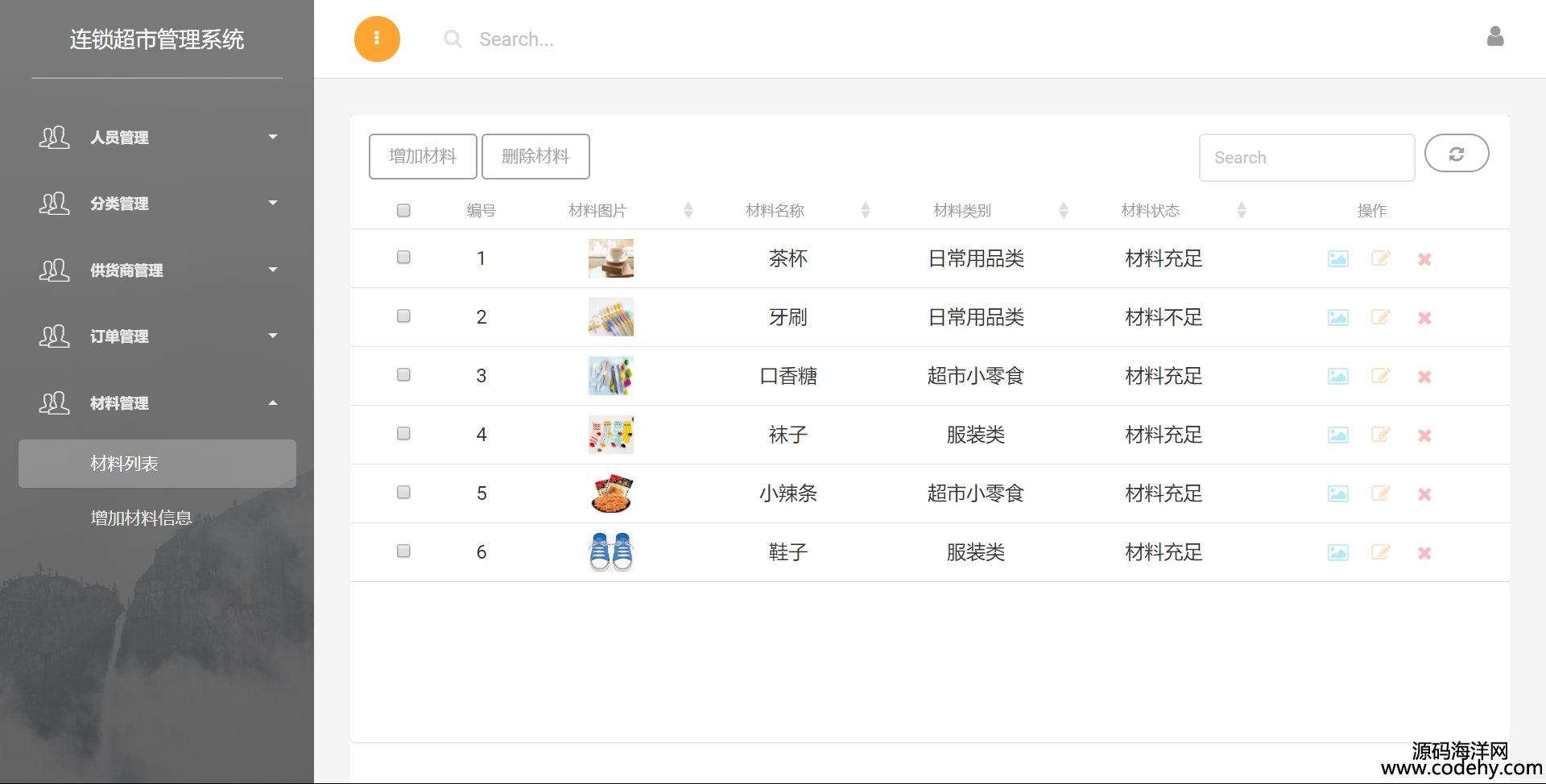Click the image icon for 茶杯 row
Viewport: 1546px width, 784px height.
click(x=1337, y=259)
